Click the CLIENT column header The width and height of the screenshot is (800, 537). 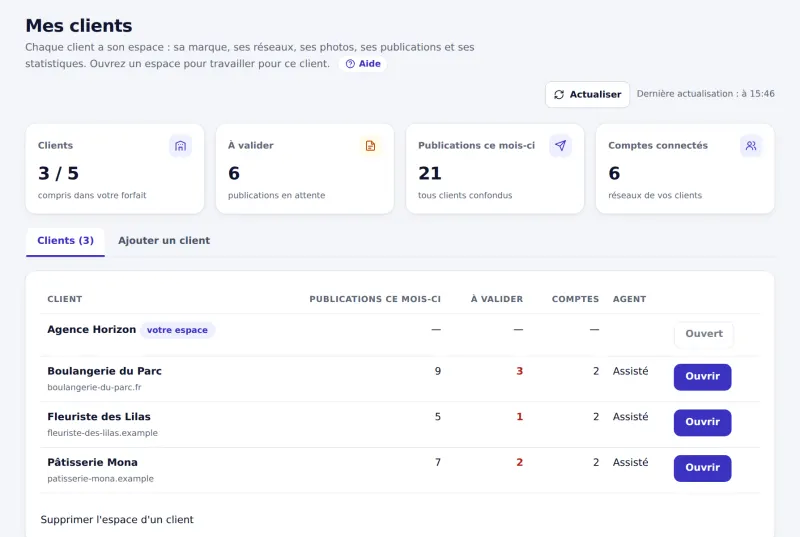tap(65, 299)
